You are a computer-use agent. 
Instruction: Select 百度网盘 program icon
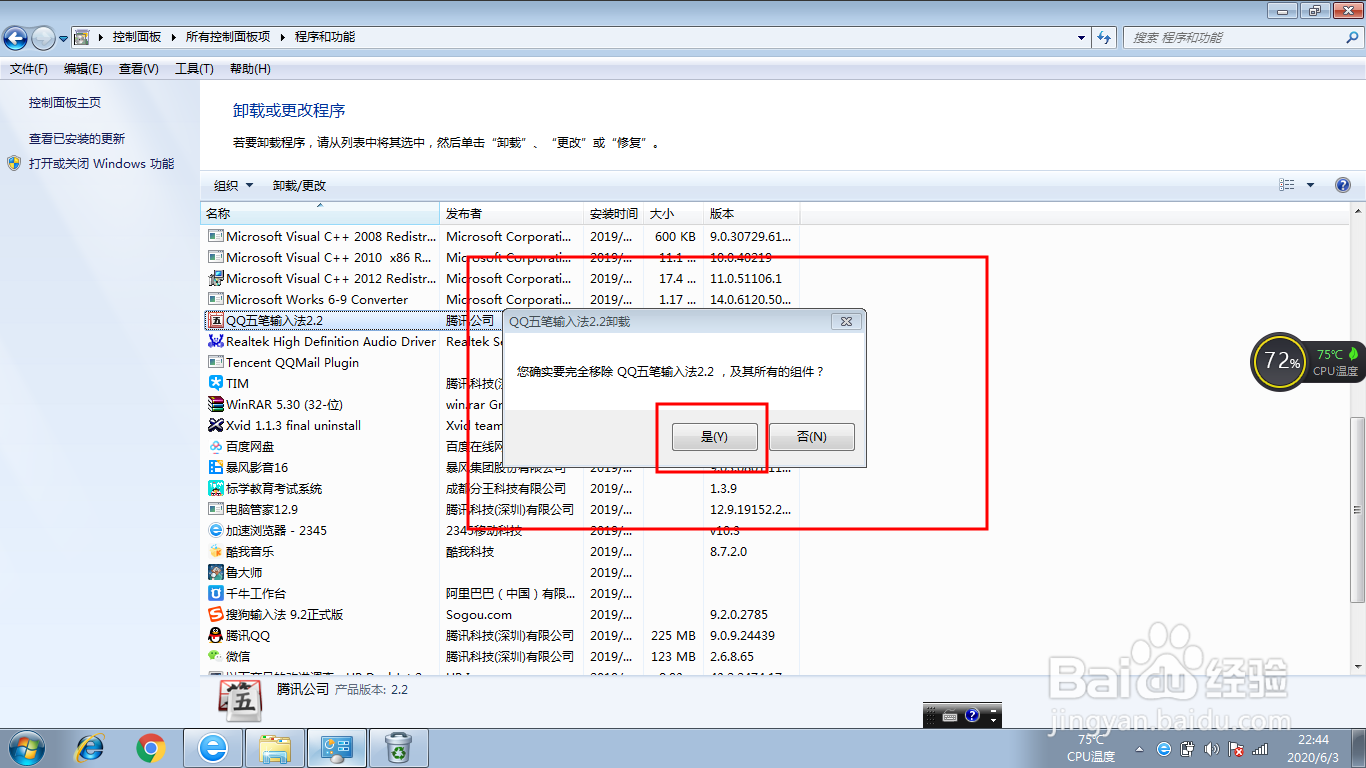click(216, 447)
